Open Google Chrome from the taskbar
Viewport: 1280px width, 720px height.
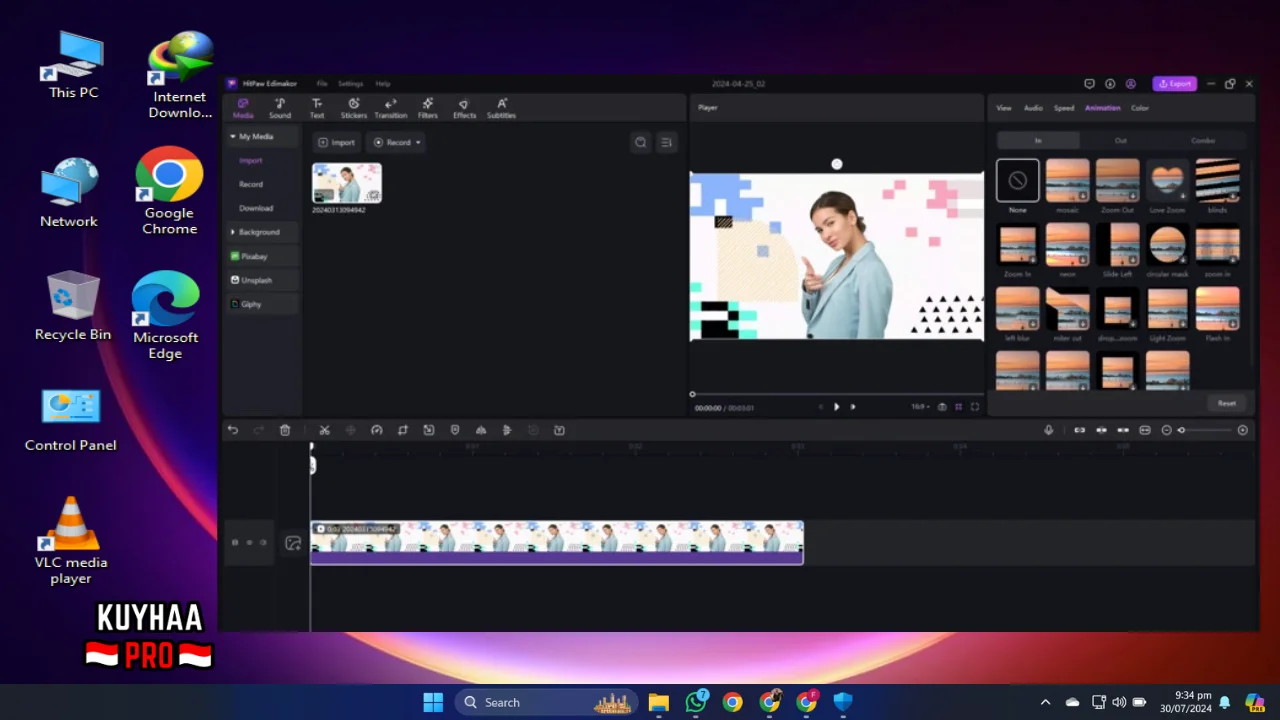pos(733,702)
